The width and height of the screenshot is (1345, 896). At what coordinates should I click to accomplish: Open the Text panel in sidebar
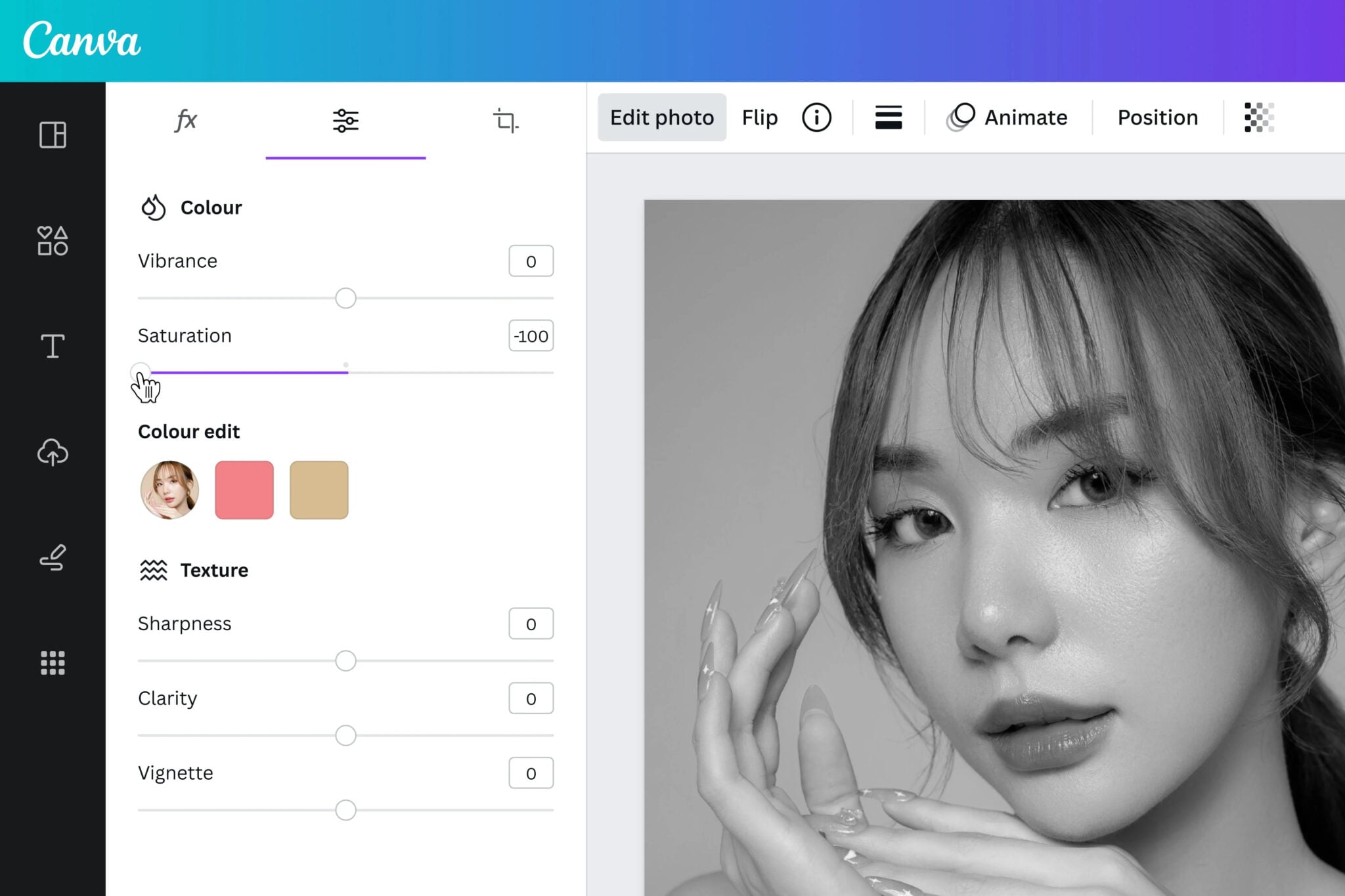[53, 347]
